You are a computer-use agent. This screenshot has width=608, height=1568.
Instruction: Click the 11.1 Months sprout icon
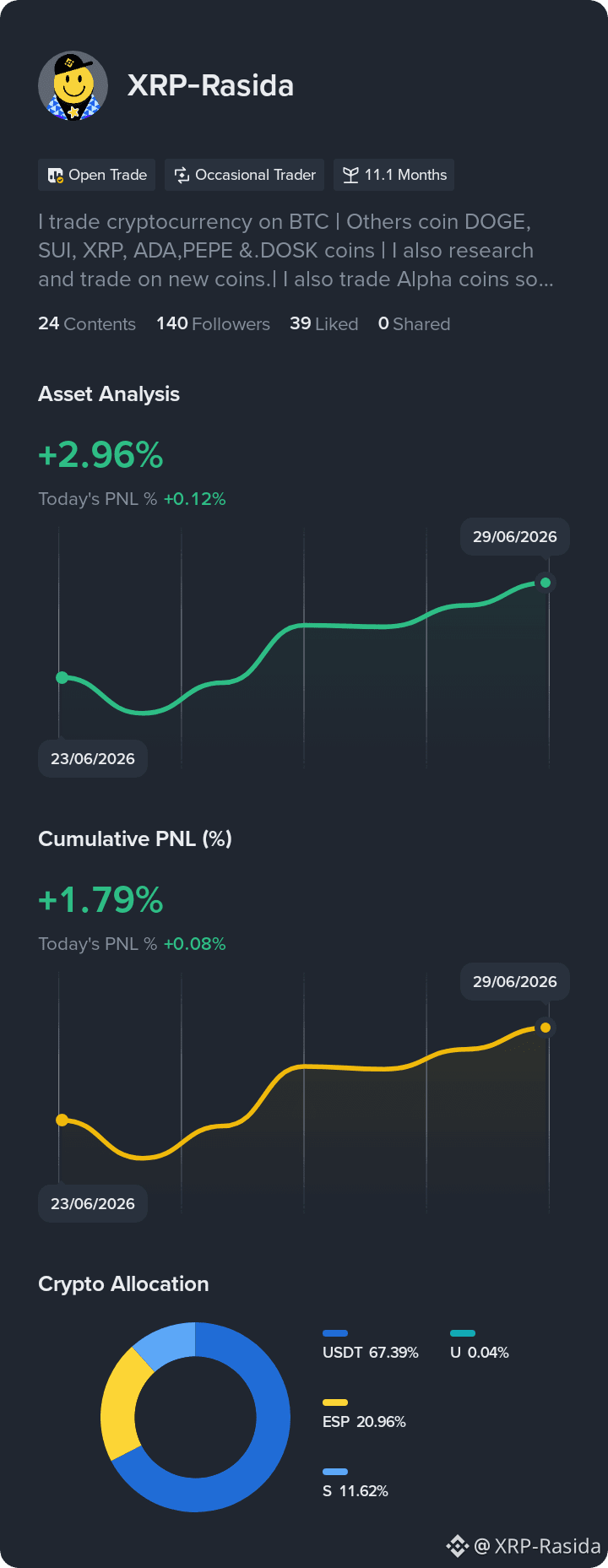350,176
